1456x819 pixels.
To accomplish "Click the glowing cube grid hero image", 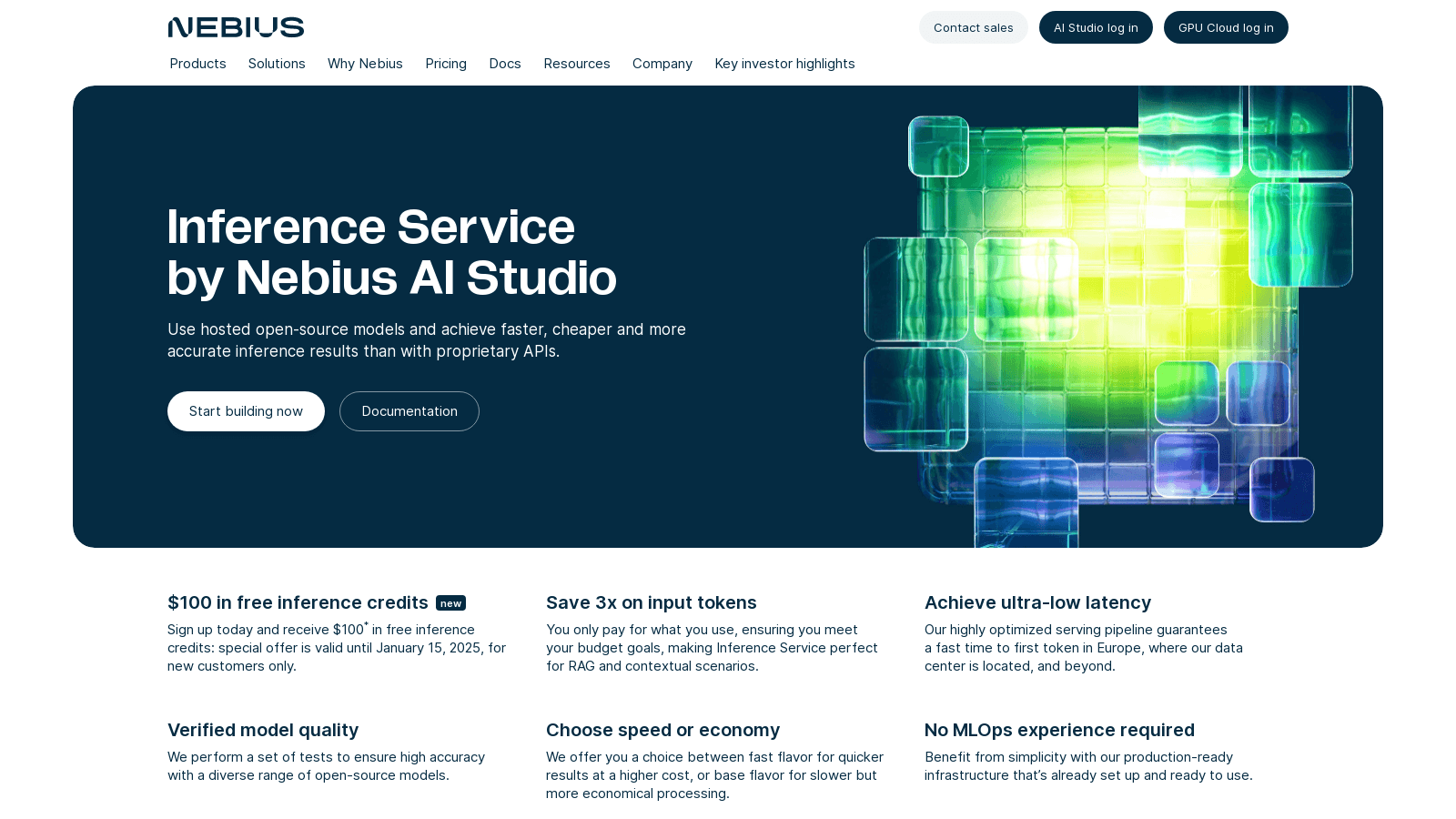I will [1107, 317].
